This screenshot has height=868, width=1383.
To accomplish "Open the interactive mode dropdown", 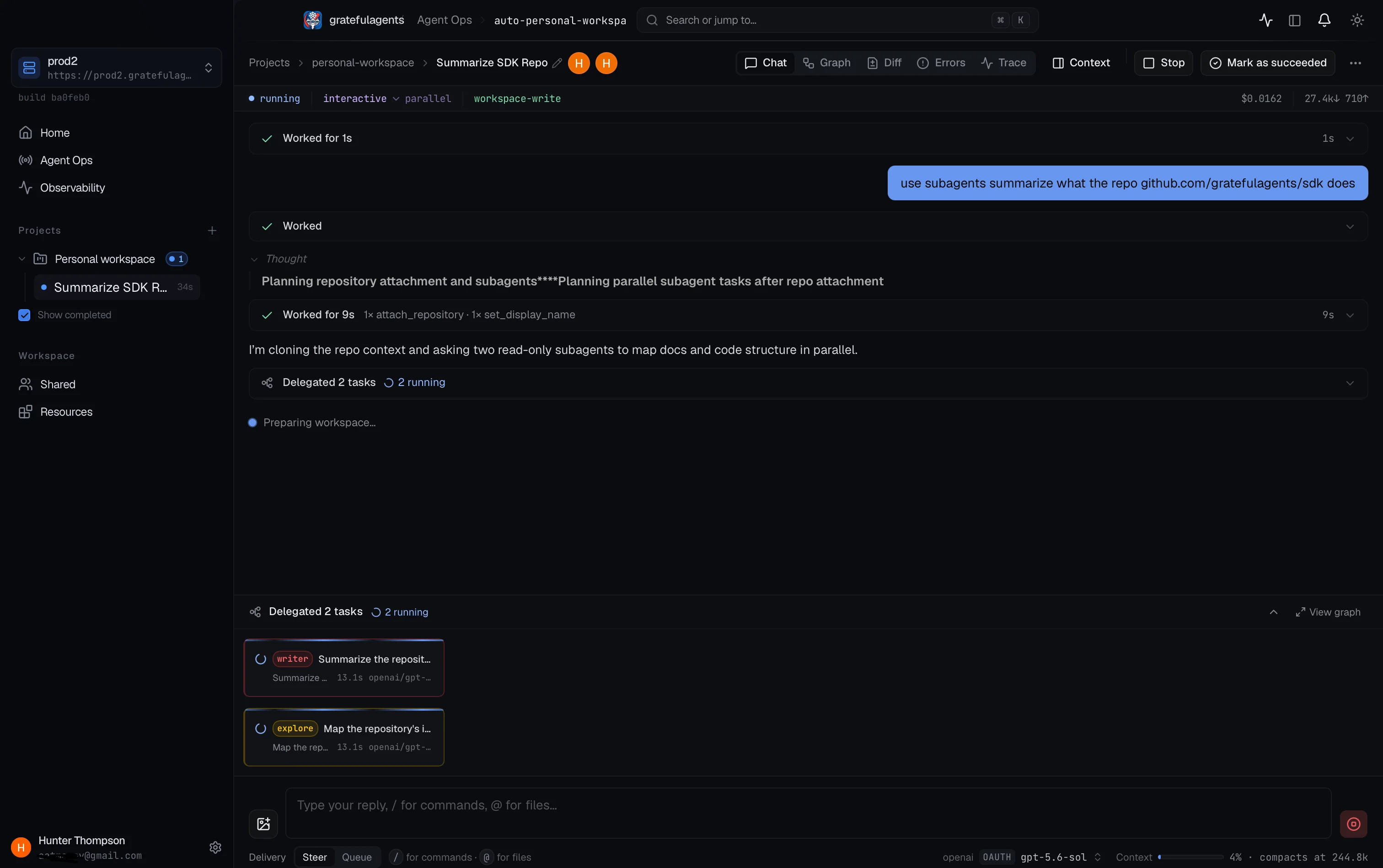I will [x=361, y=99].
